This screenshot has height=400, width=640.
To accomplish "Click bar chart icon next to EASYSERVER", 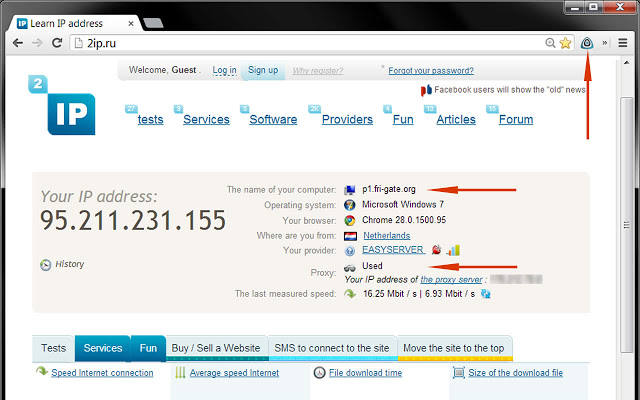I will click(453, 250).
